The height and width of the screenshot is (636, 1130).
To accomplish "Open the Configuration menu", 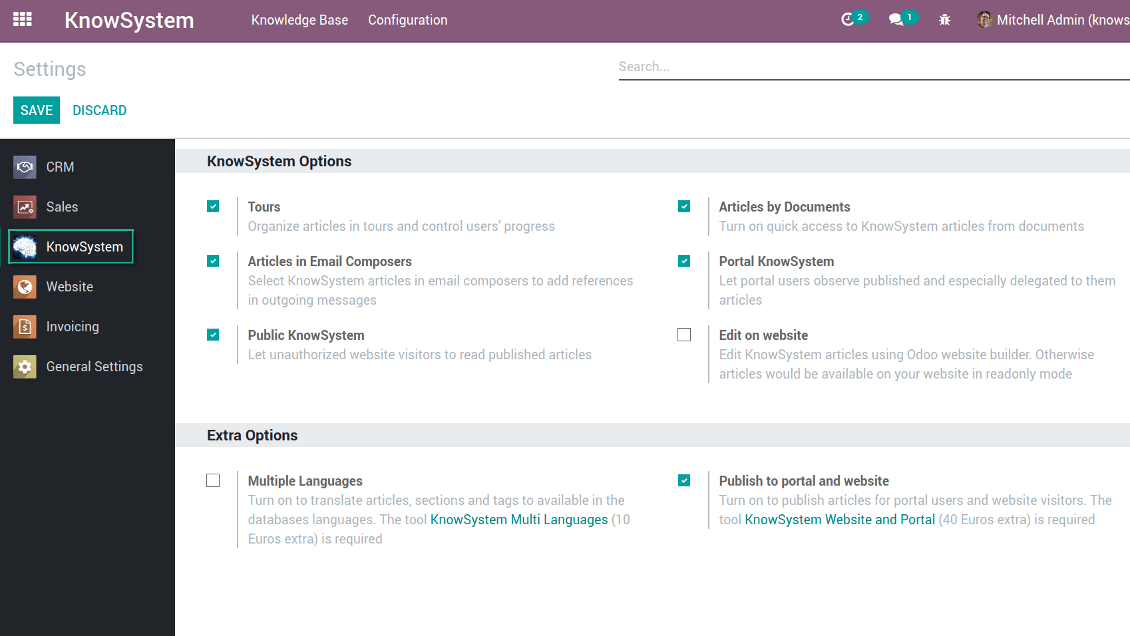I will tap(407, 19).
